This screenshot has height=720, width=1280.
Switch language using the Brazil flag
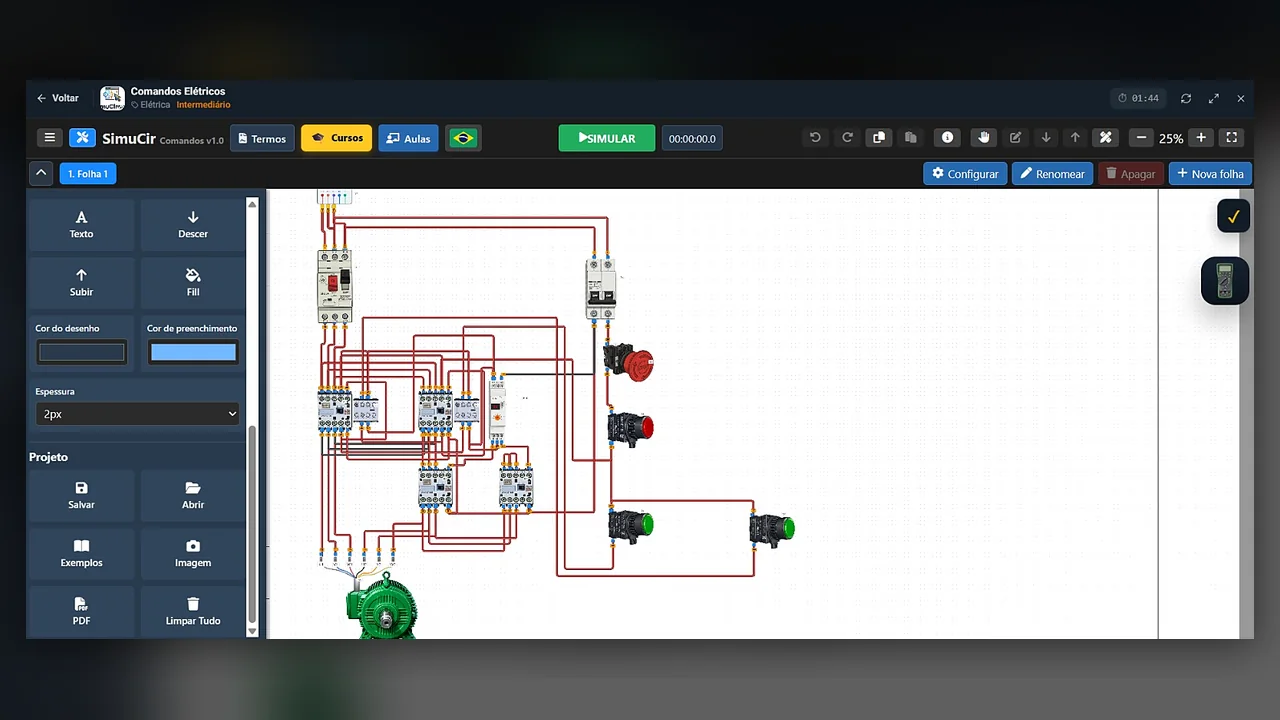(463, 138)
